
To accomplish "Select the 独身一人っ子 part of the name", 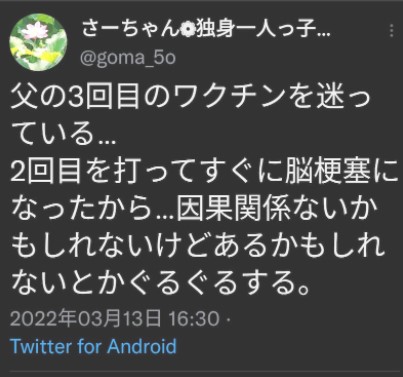I will pyautogui.click(x=255, y=30).
